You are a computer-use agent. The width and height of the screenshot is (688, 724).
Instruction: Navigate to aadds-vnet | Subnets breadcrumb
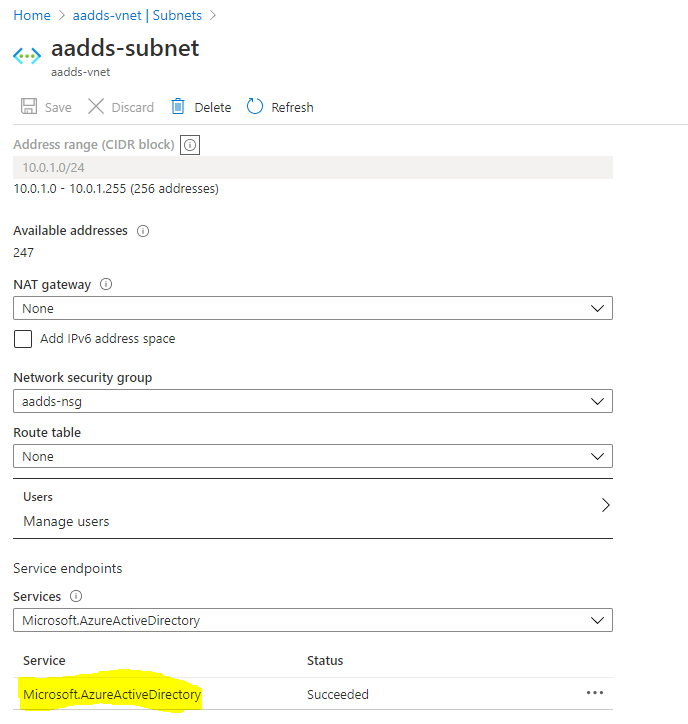coord(137,15)
